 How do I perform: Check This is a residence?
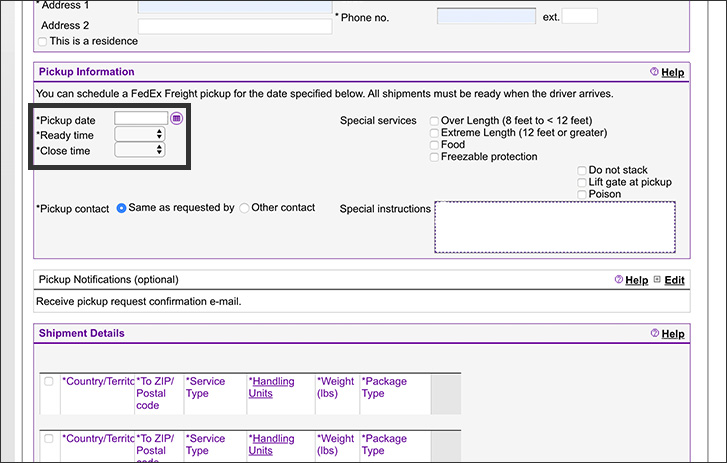[43, 42]
